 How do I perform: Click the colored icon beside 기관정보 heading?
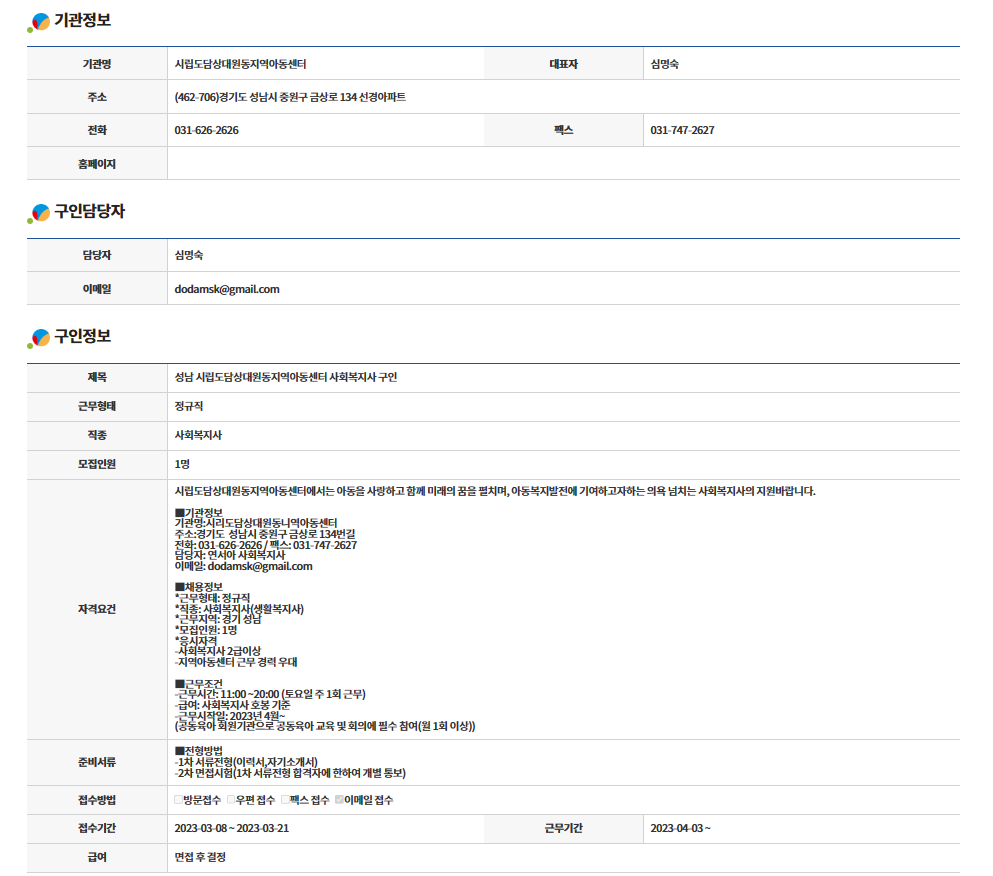click(39, 22)
